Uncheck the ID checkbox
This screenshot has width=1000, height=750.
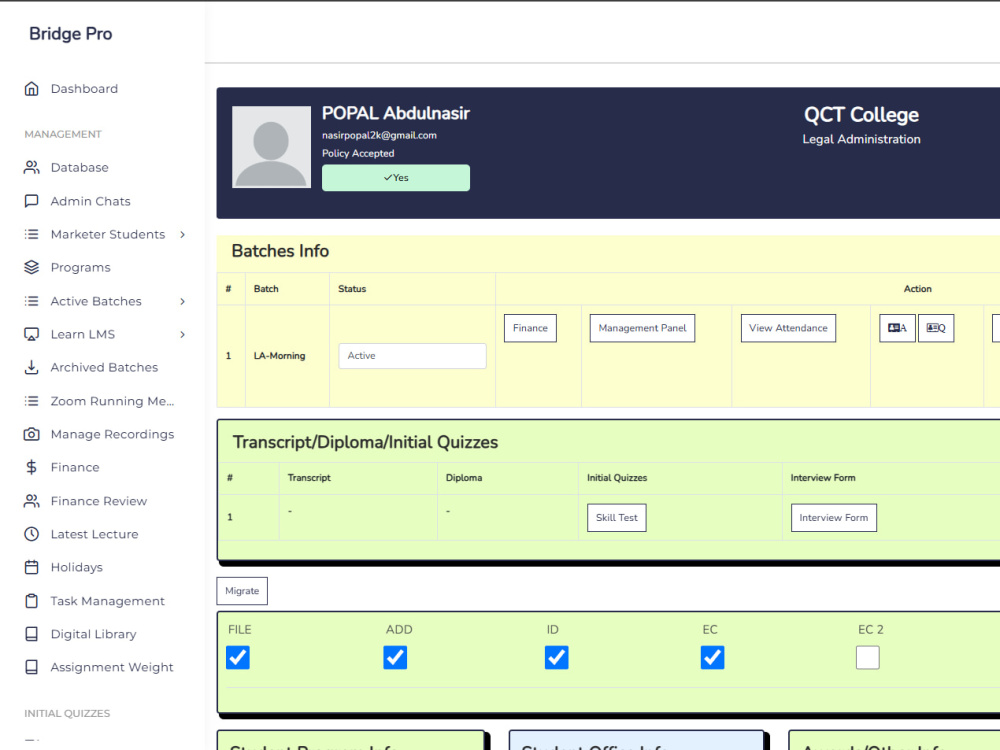557,658
